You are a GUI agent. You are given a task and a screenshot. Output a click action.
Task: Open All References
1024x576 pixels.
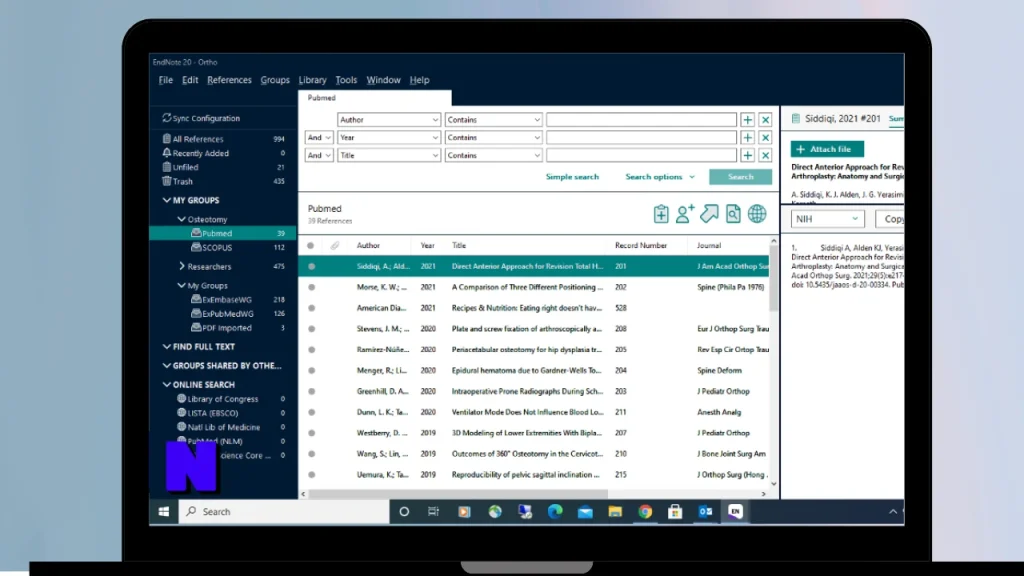(198, 139)
